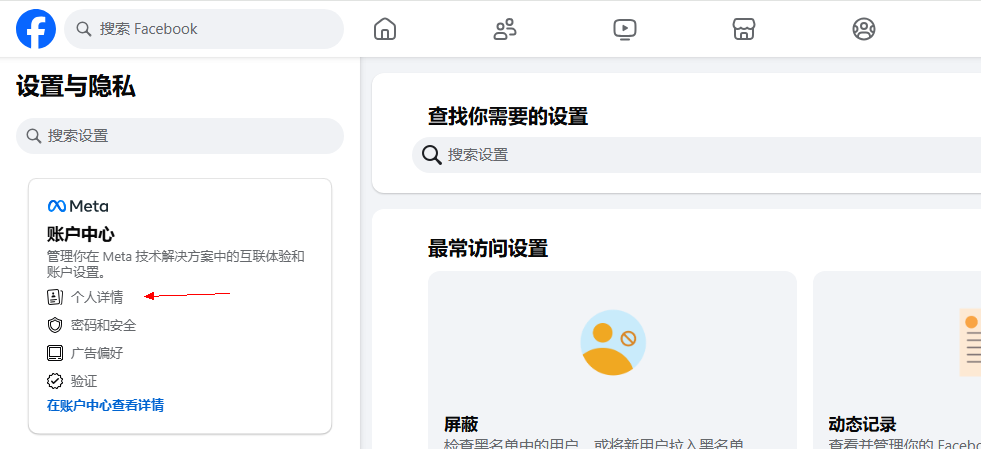Click the 个人详情 ID card icon
The width and height of the screenshot is (981, 449).
point(55,297)
